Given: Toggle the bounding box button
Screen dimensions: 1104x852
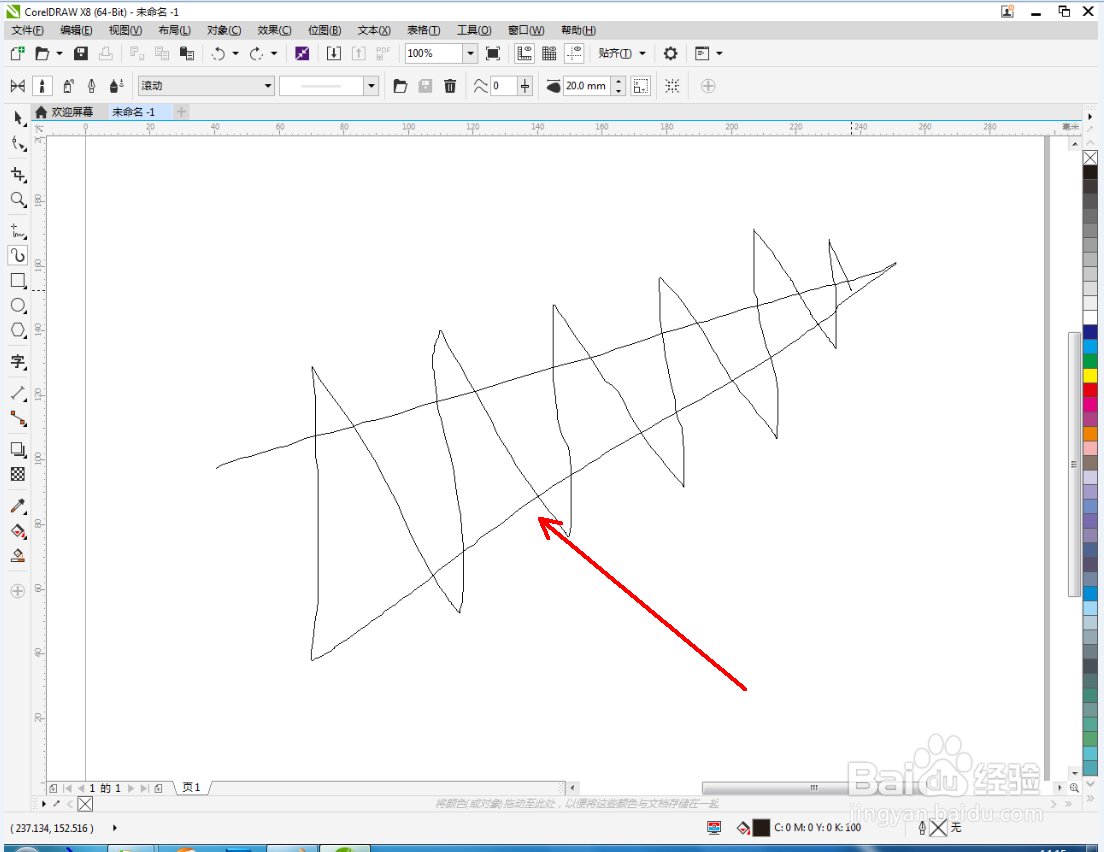Looking at the screenshot, I should pos(672,86).
